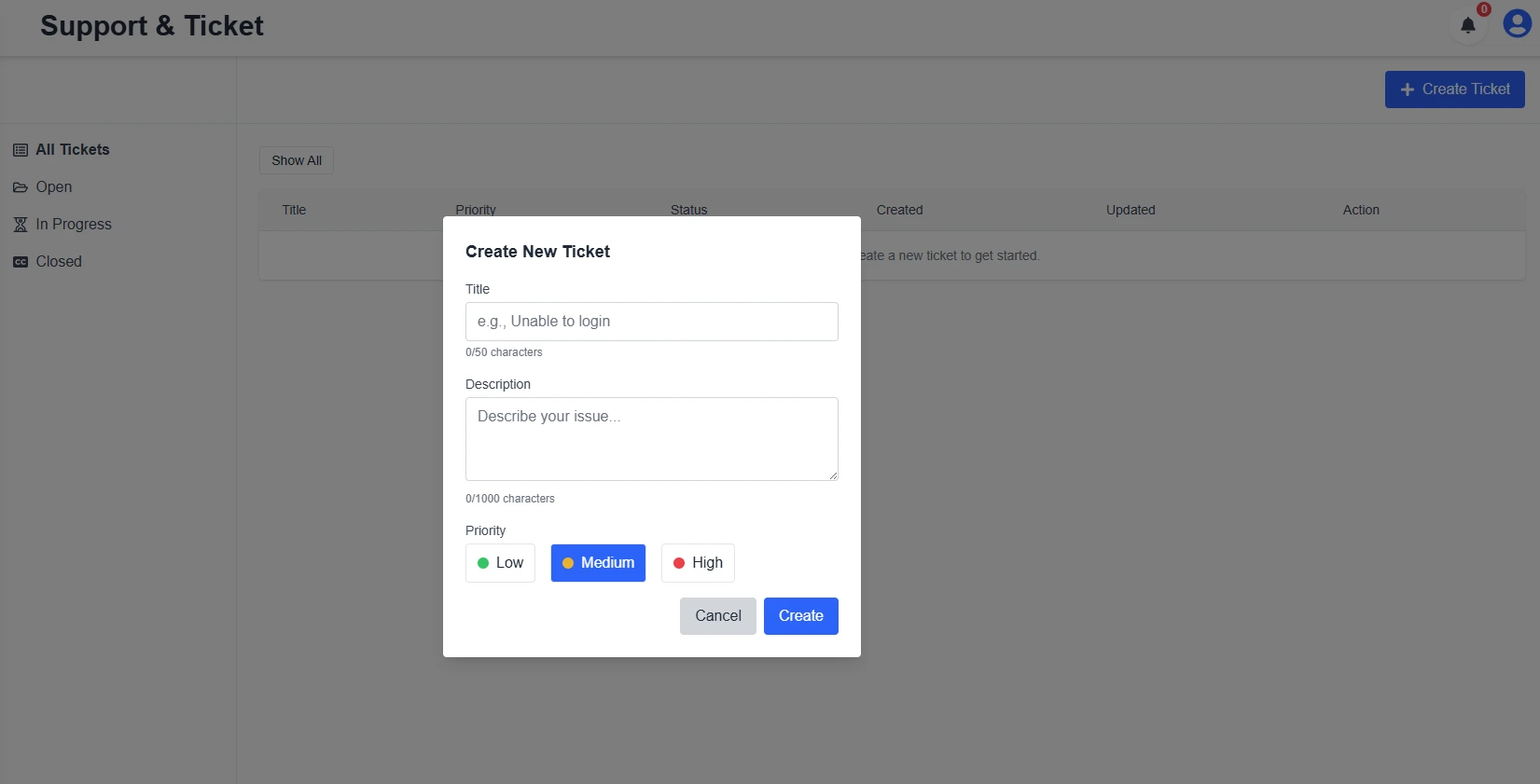Select the Low priority option
Image resolution: width=1540 pixels, height=784 pixels.
pos(500,562)
